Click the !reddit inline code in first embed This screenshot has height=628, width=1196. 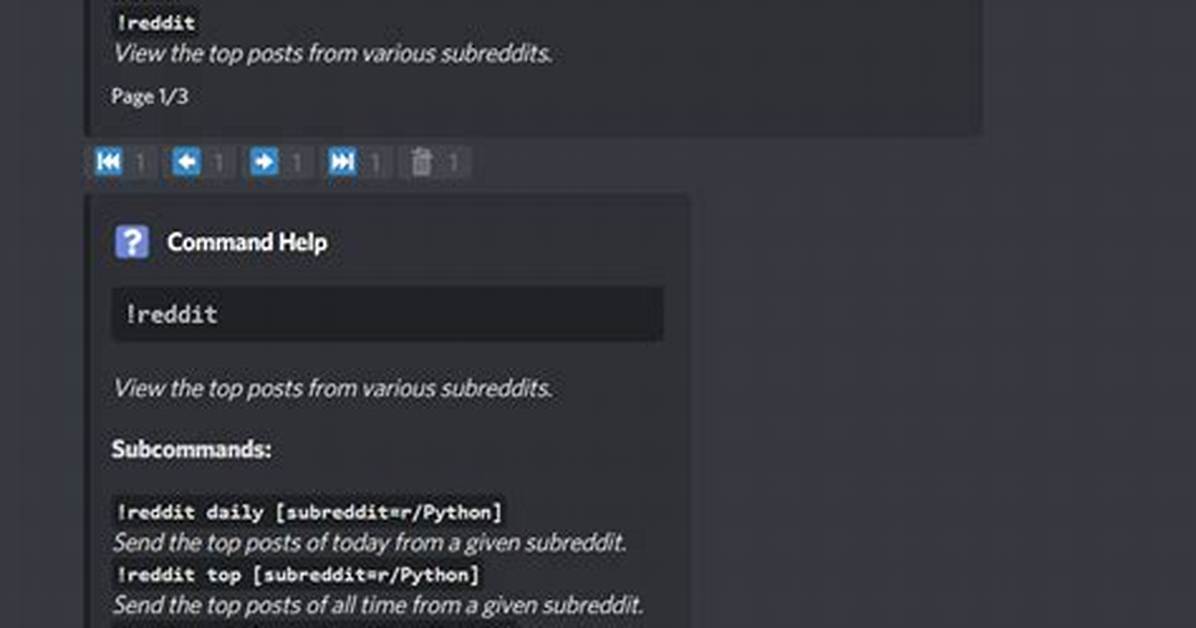(x=156, y=23)
